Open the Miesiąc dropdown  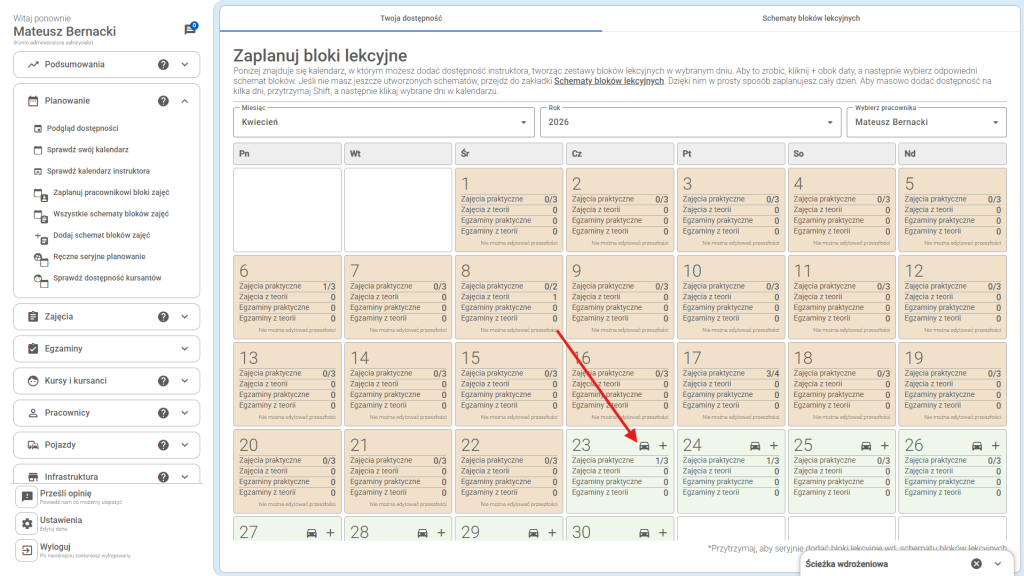(x=384, y=123)
